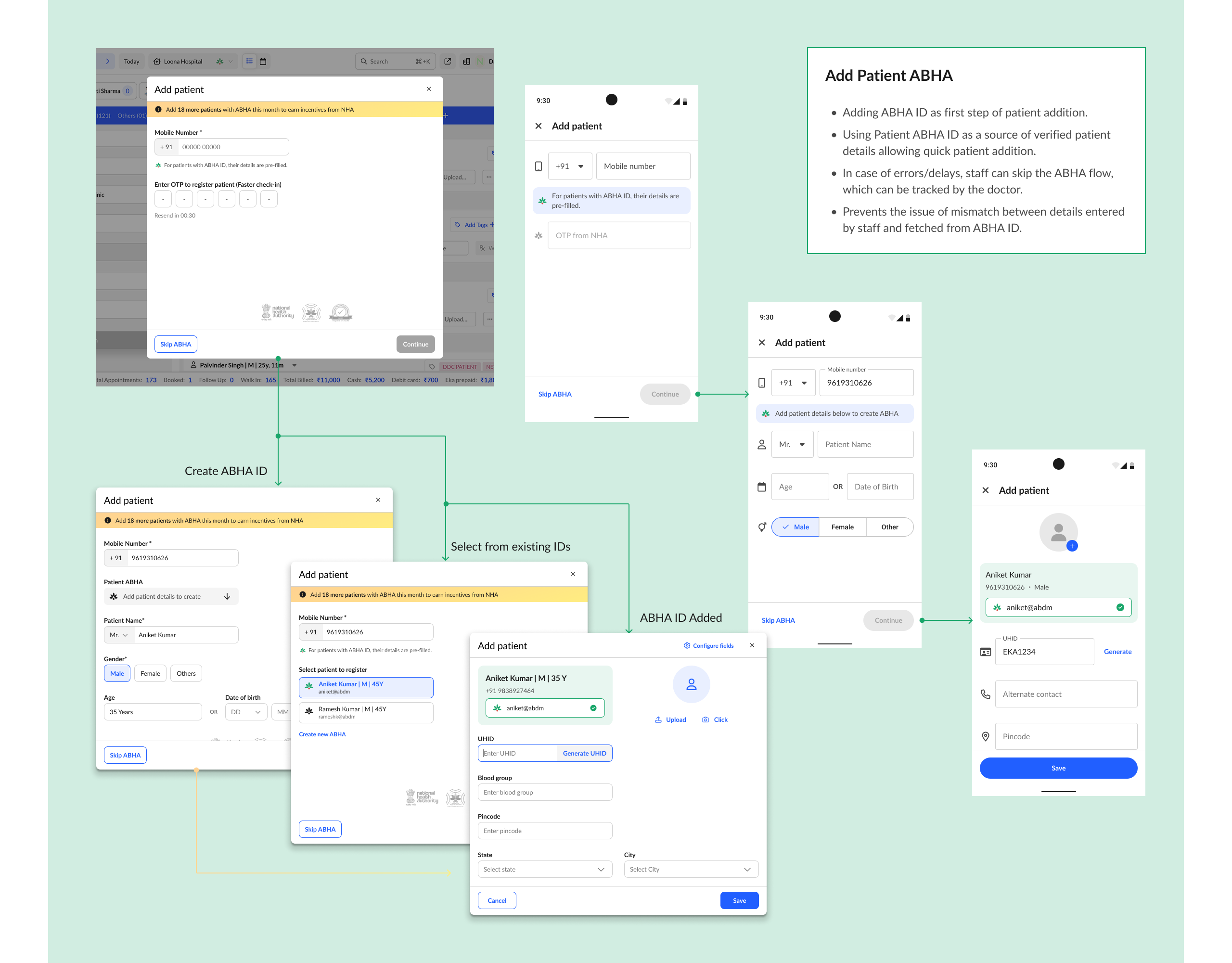1232x963 pixels.
Task: Click the Create new ABHA link
Action: point(322,734)
